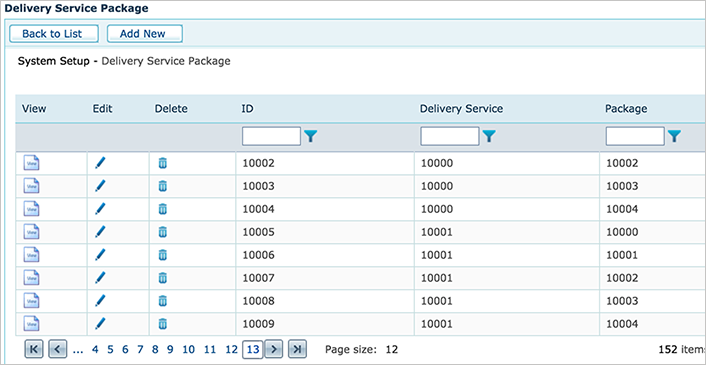The image size is (706, 365).
Task: Edit record 10005 with the pencil icon
Action: coord(100,232)
